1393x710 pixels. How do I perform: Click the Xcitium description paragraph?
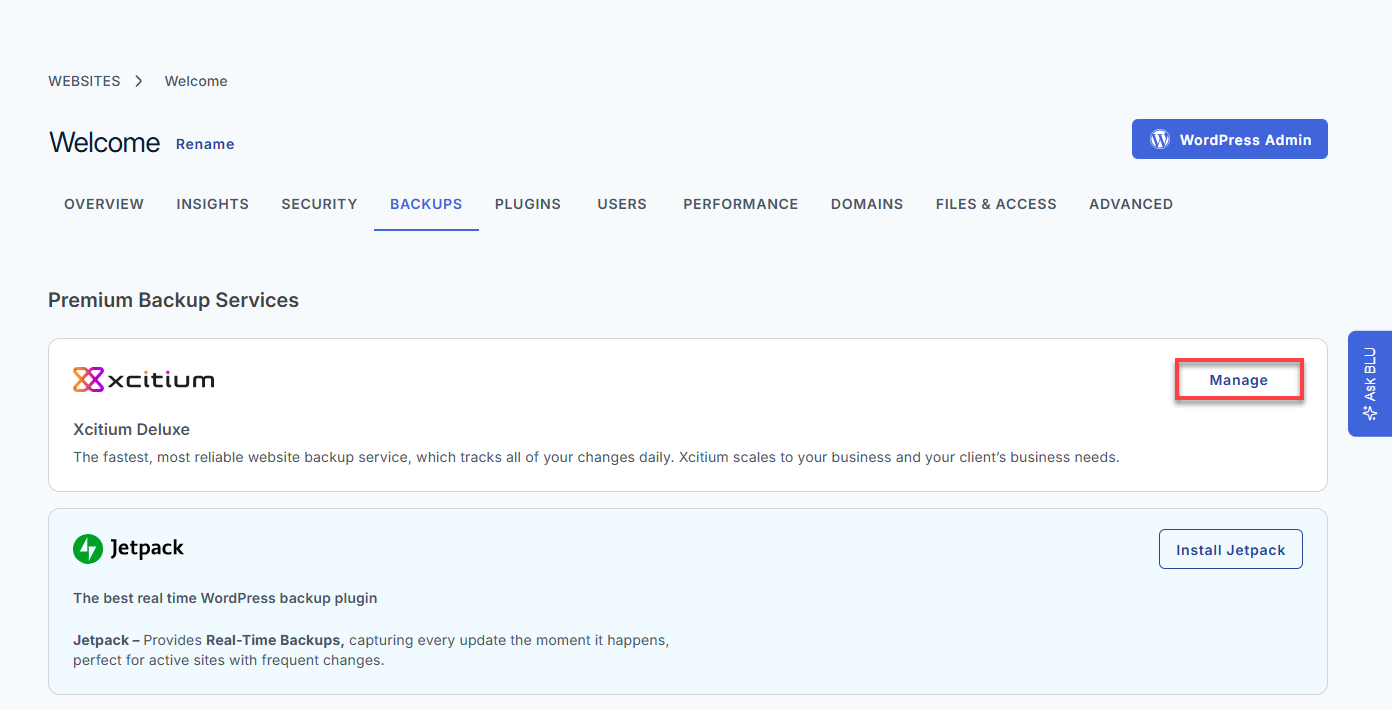[x=596, y=457]
